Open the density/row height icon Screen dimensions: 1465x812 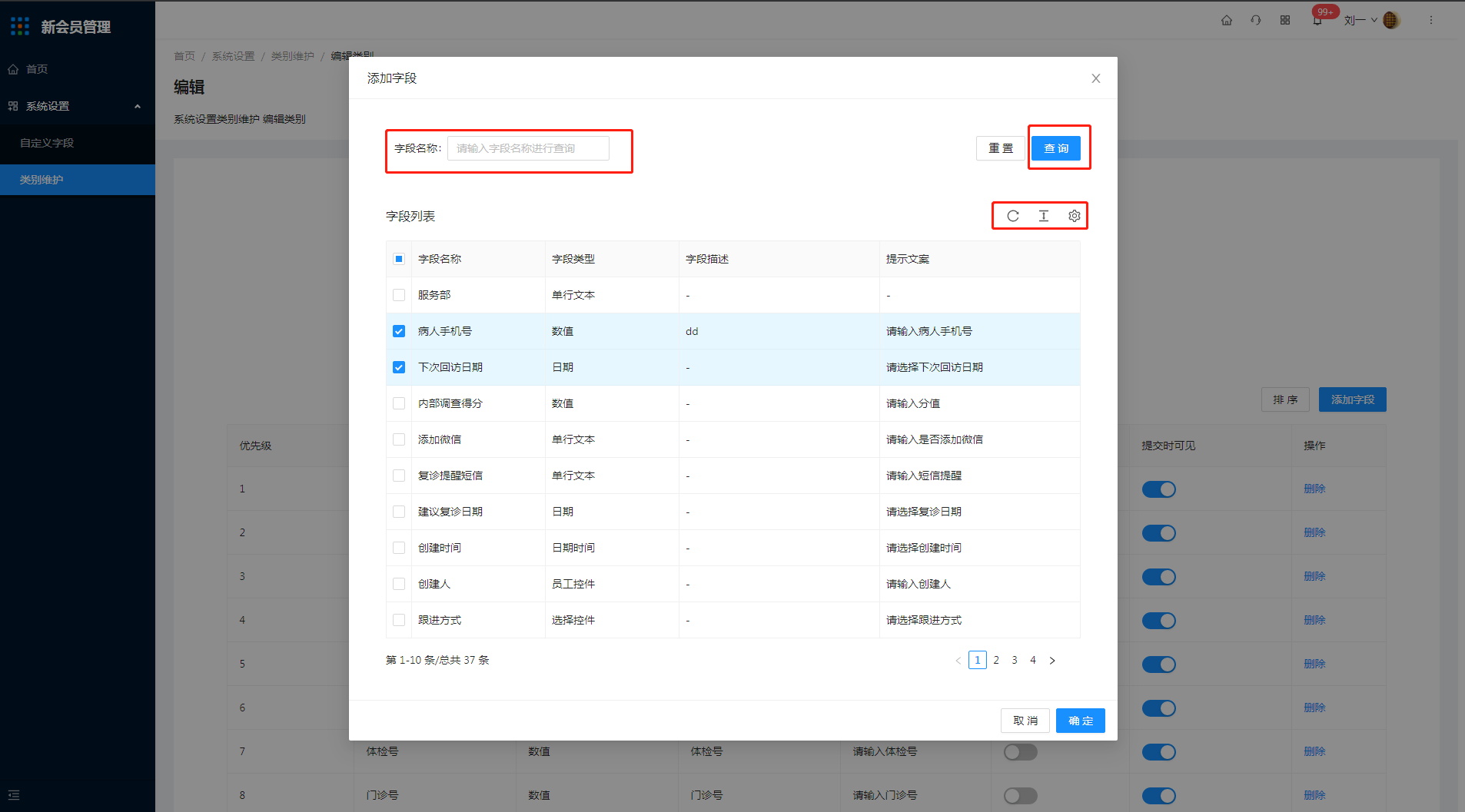(1044, 216)
